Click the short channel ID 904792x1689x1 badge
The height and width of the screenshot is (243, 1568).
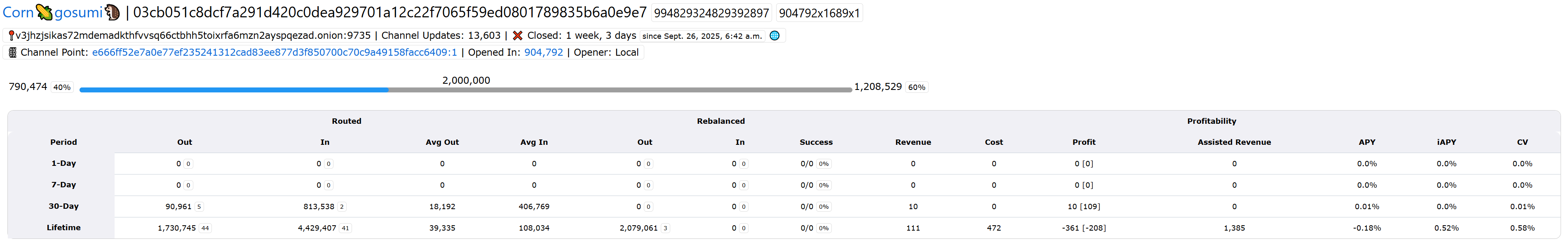[819, 13]
